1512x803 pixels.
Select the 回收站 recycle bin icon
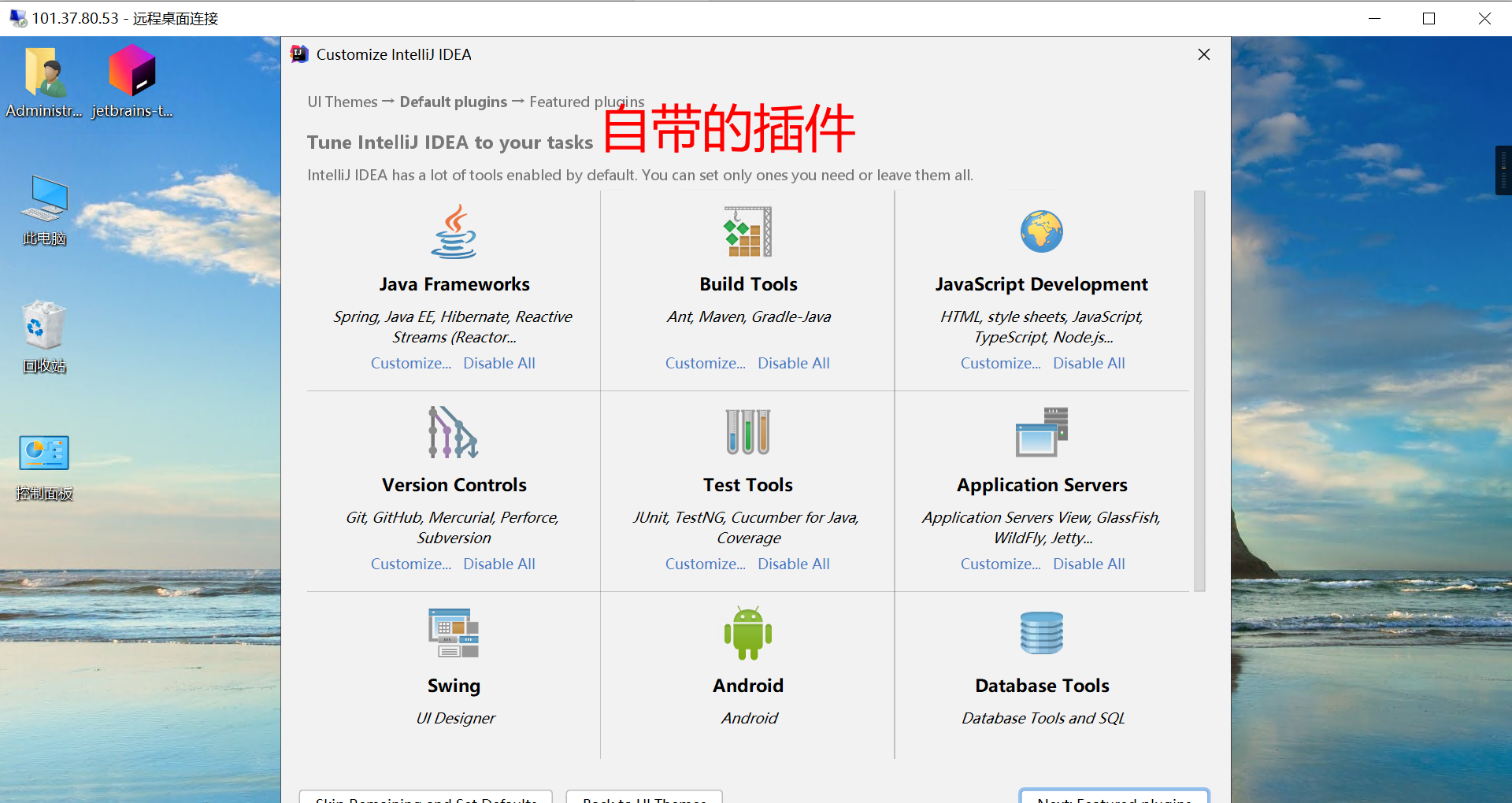point(44,337)
